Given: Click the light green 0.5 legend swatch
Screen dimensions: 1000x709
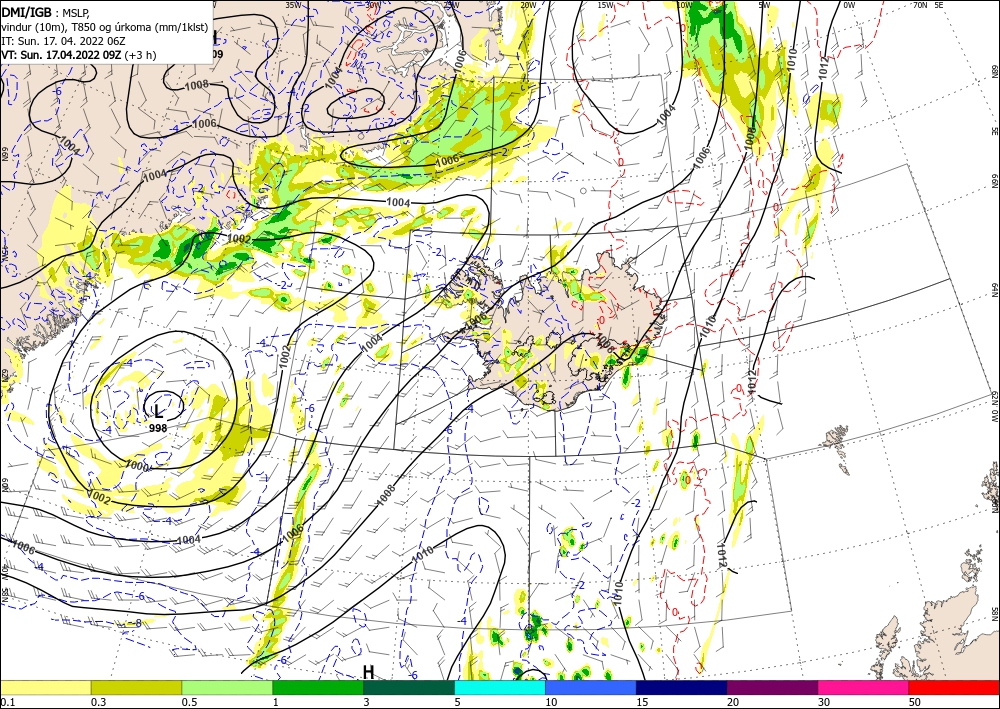Looking at the screenshot, I should tap(227, 687).
